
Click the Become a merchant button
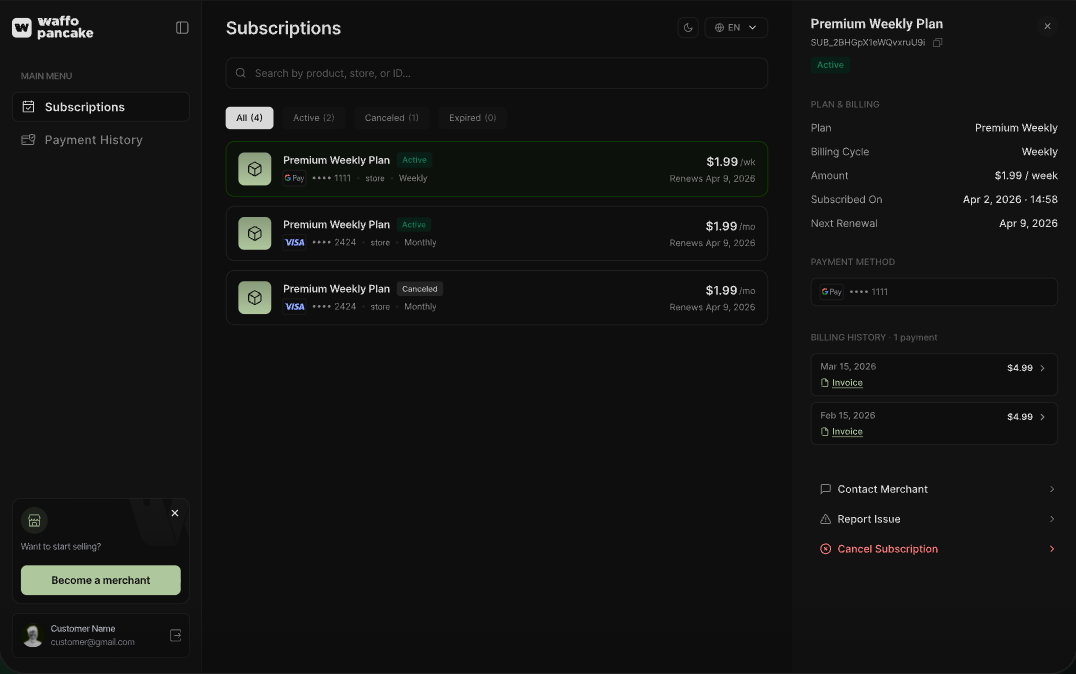click(x=101, y=581)
